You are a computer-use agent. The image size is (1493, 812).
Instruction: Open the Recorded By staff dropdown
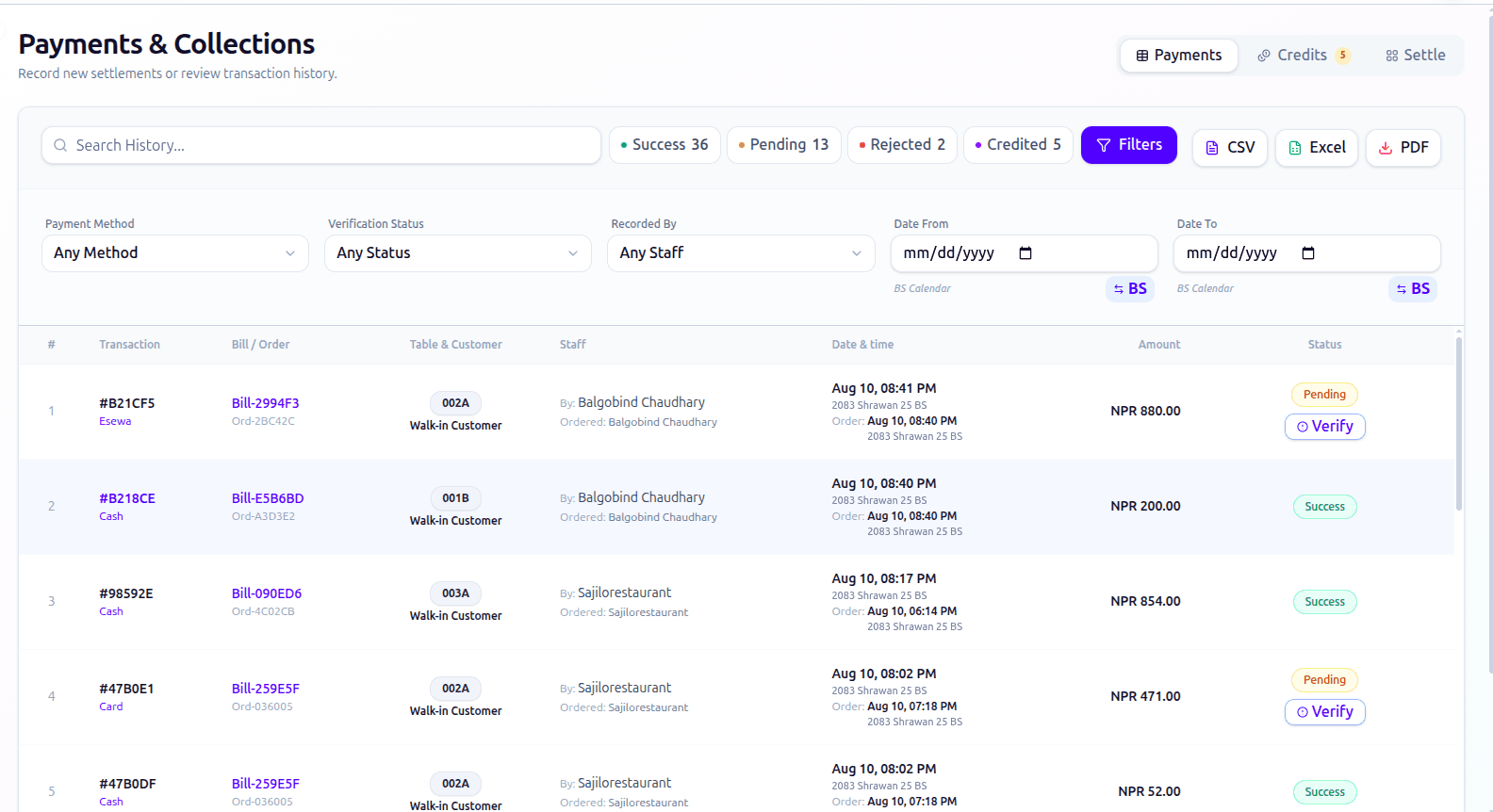(741, 253)
